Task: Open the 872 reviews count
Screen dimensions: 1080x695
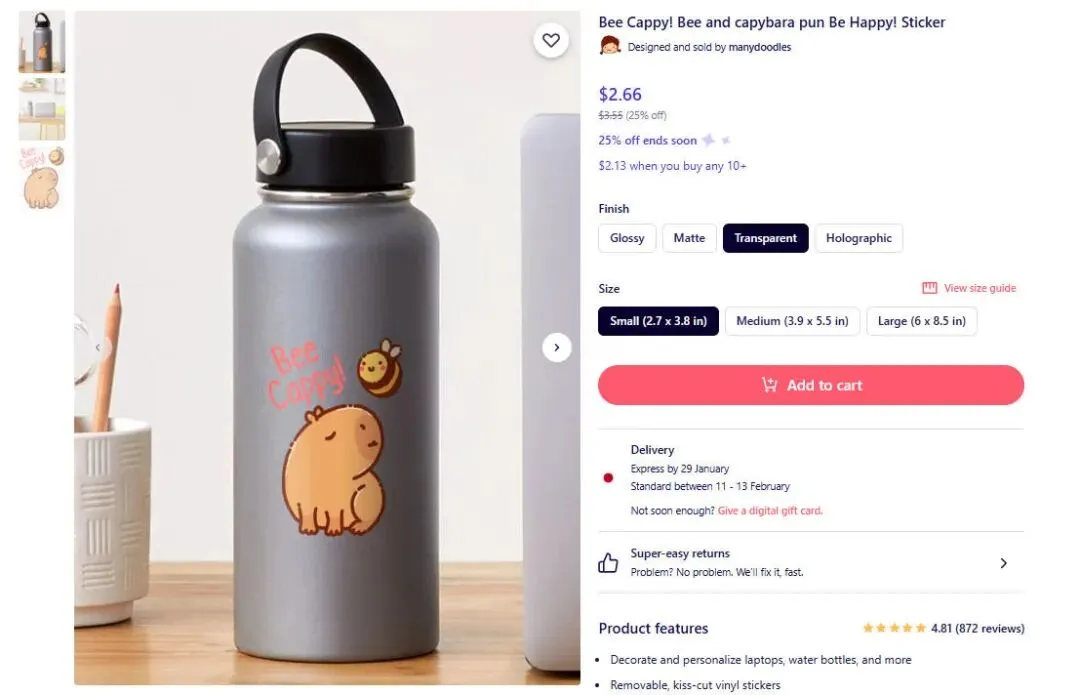Action: [989, 628]
